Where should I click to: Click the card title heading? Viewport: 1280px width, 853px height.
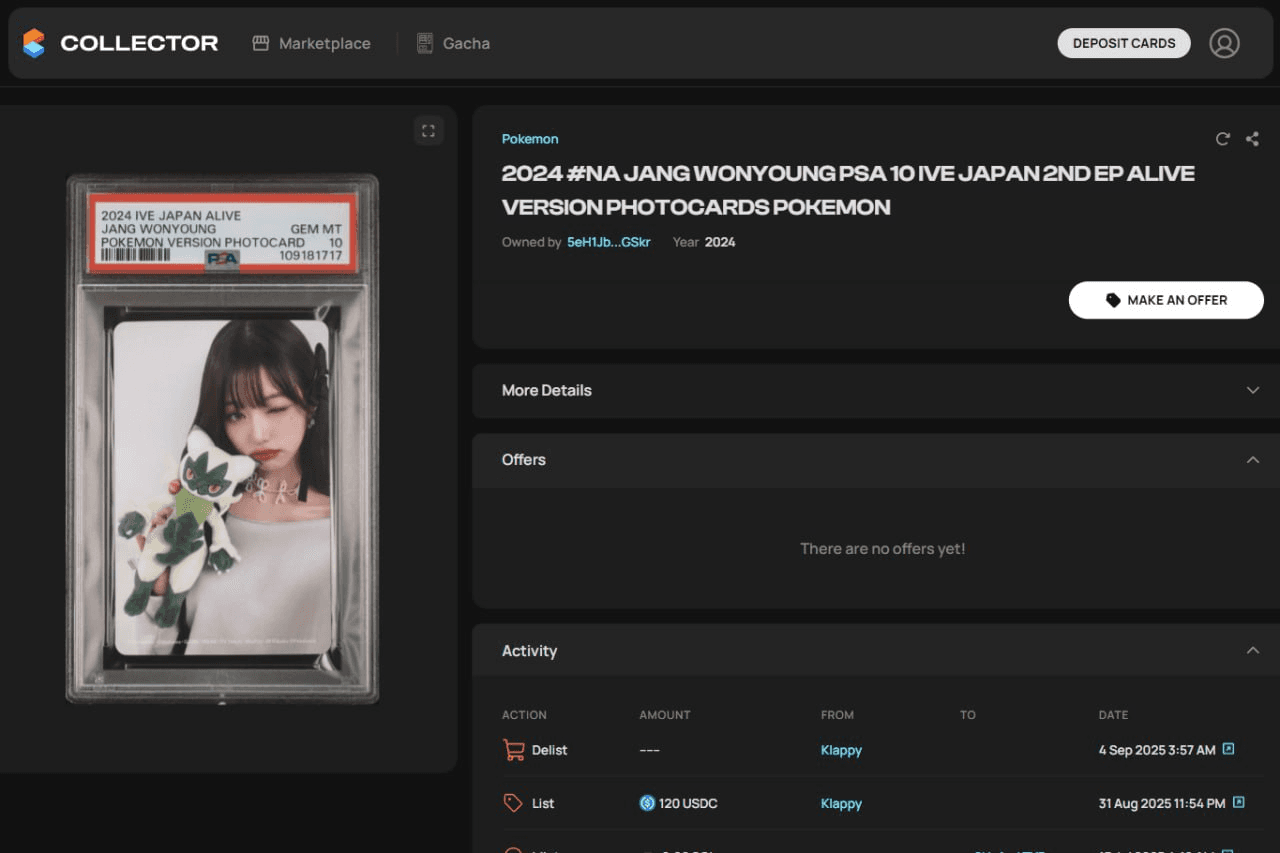click(x=848, y=190)
